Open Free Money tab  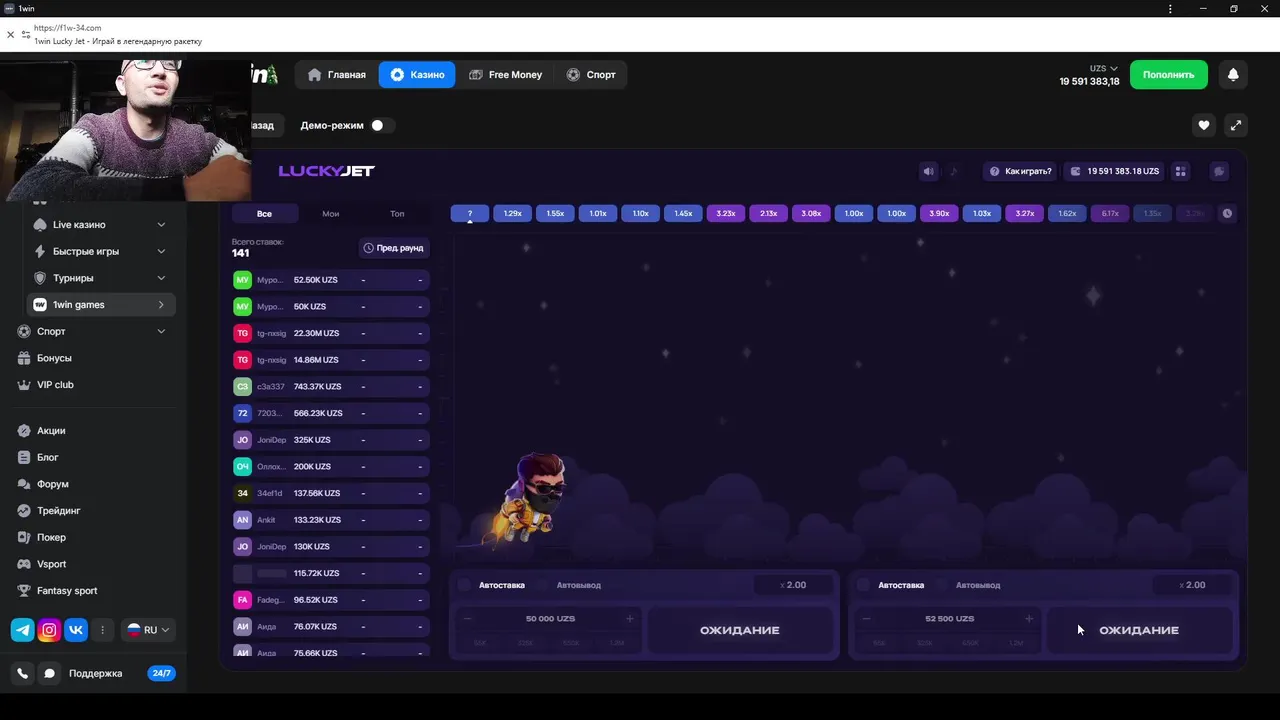tap(505, 75)
